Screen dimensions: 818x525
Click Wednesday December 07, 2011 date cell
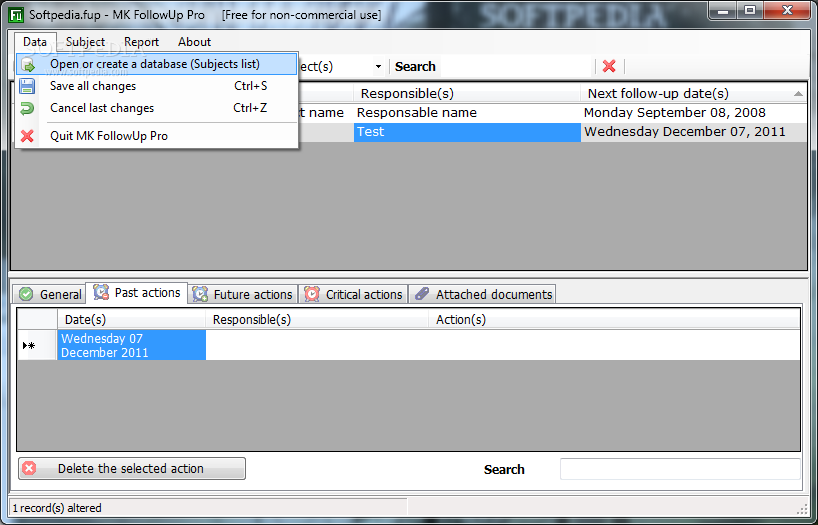pos(694,132)
